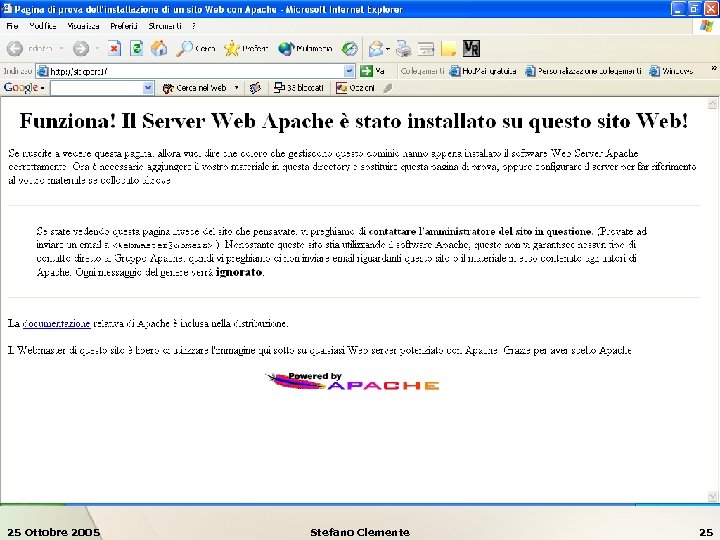Viewport: 720px width, 540px height.
Task: Open Google toolbar Opzioni
Action: 355,88
